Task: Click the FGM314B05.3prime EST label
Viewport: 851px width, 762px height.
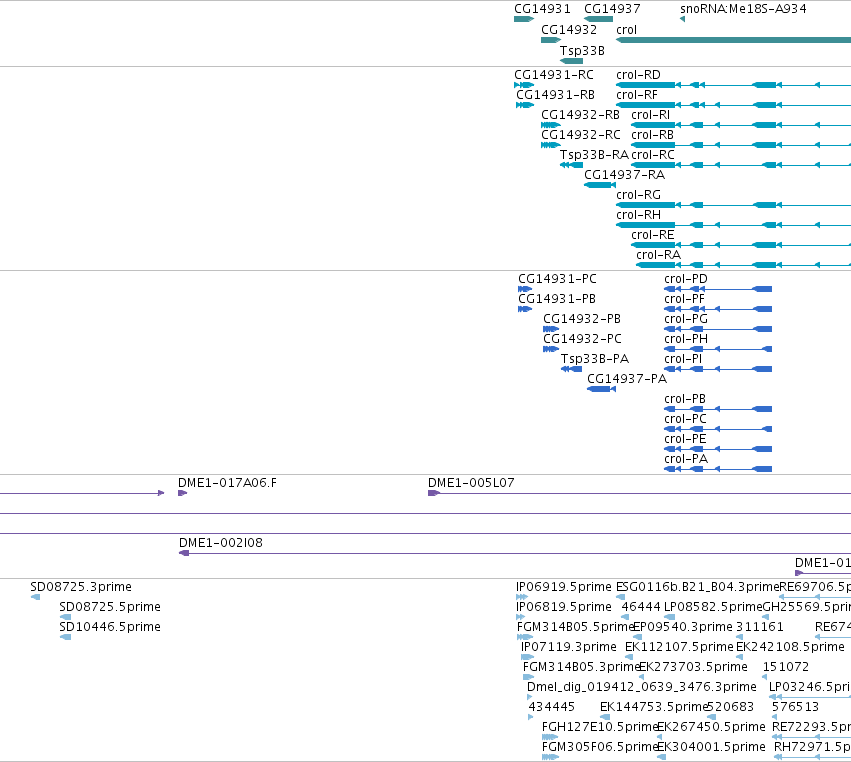Action: point(581,666)
